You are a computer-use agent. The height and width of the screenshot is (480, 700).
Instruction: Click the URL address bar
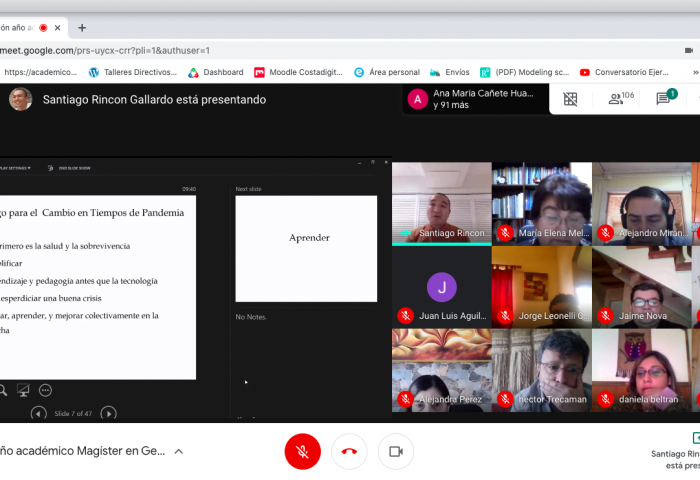tap(300, 50)
